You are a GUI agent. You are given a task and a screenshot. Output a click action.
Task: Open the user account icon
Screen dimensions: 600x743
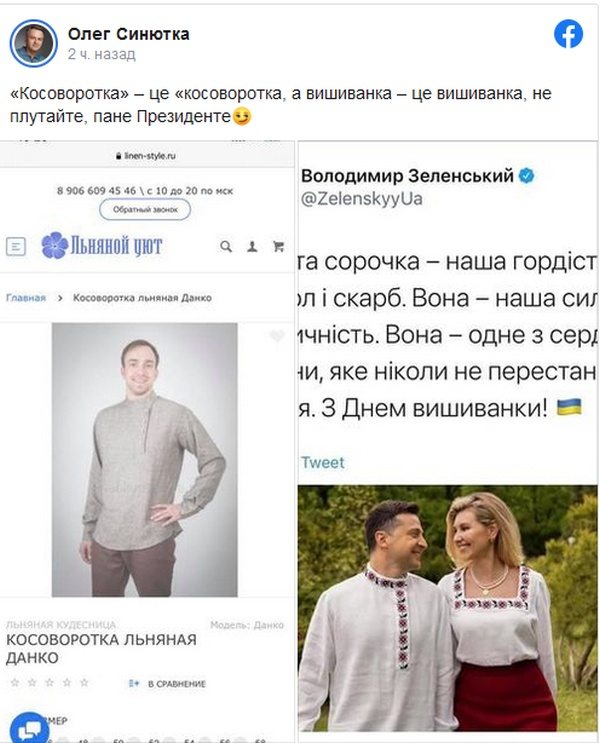click(252, 246)
